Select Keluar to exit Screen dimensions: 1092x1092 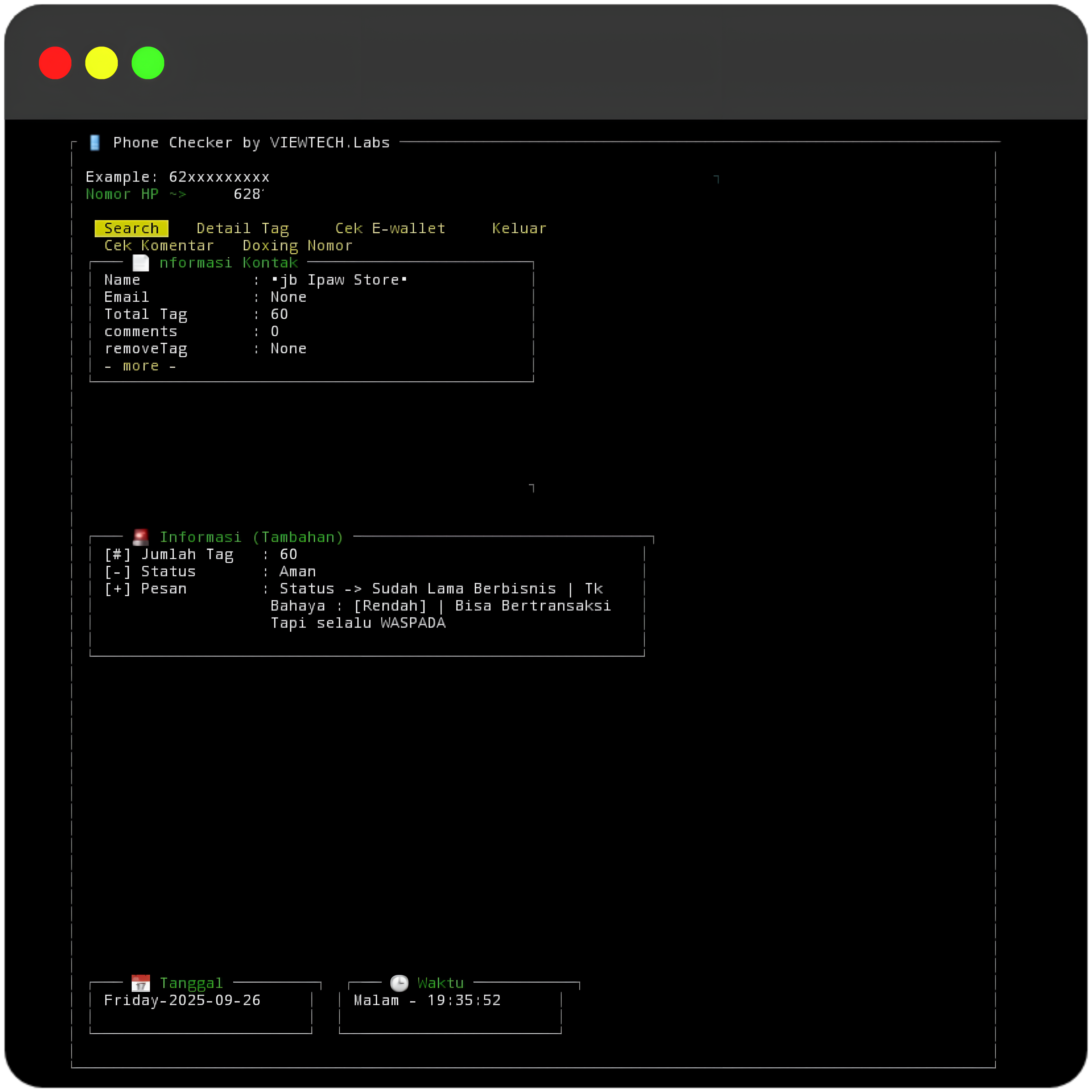519,228
